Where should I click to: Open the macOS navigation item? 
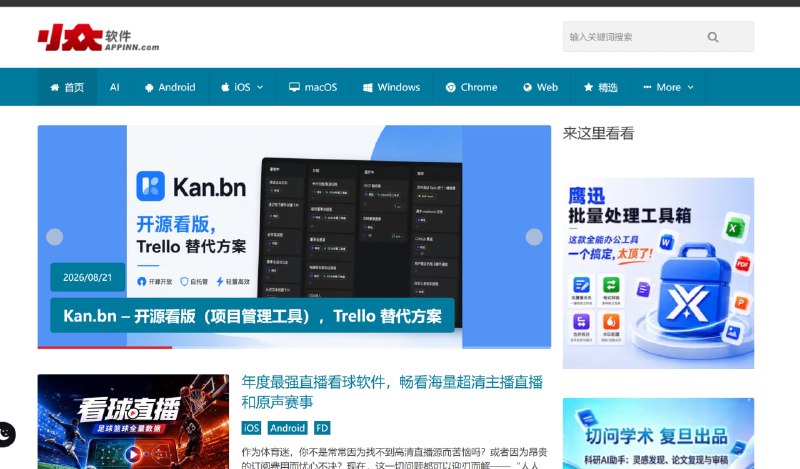[313, 87]
